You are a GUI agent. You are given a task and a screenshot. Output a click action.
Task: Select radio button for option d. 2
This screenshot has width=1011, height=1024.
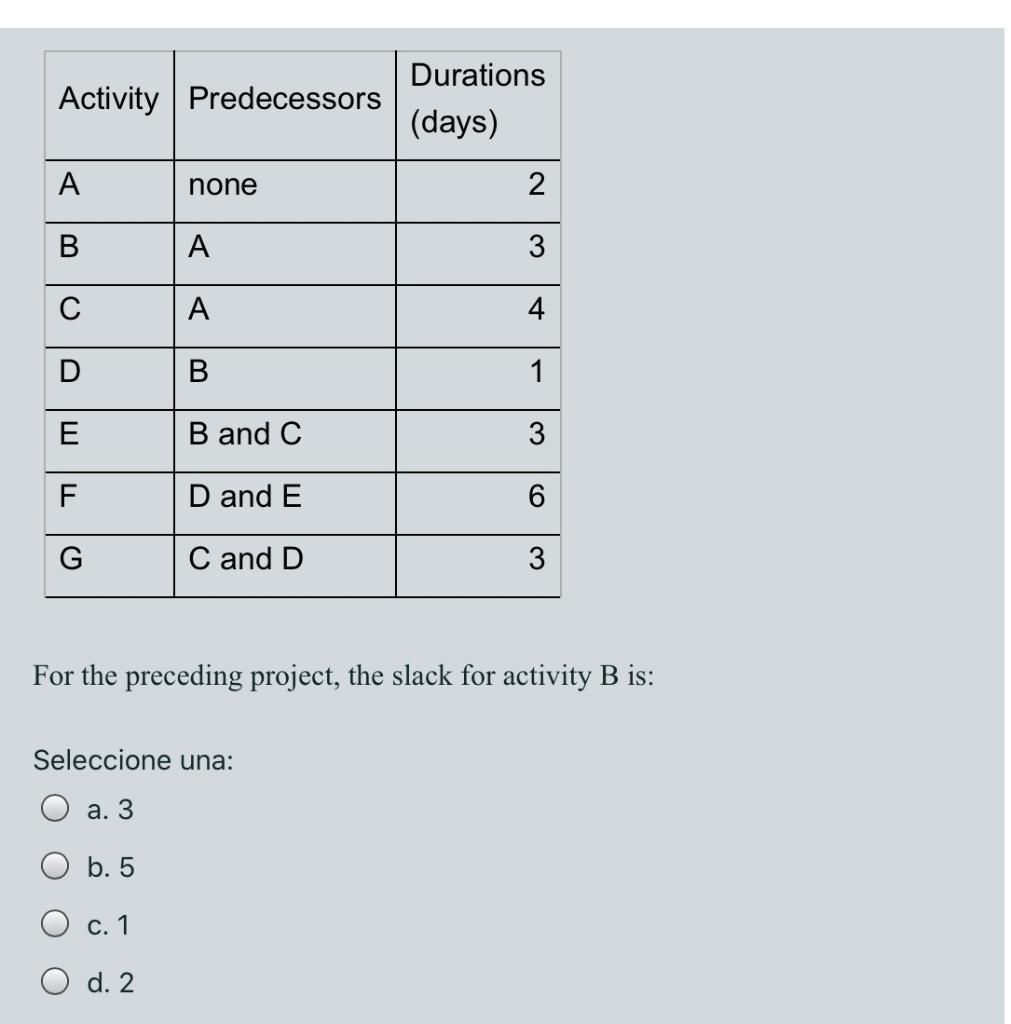pos(57,982)
